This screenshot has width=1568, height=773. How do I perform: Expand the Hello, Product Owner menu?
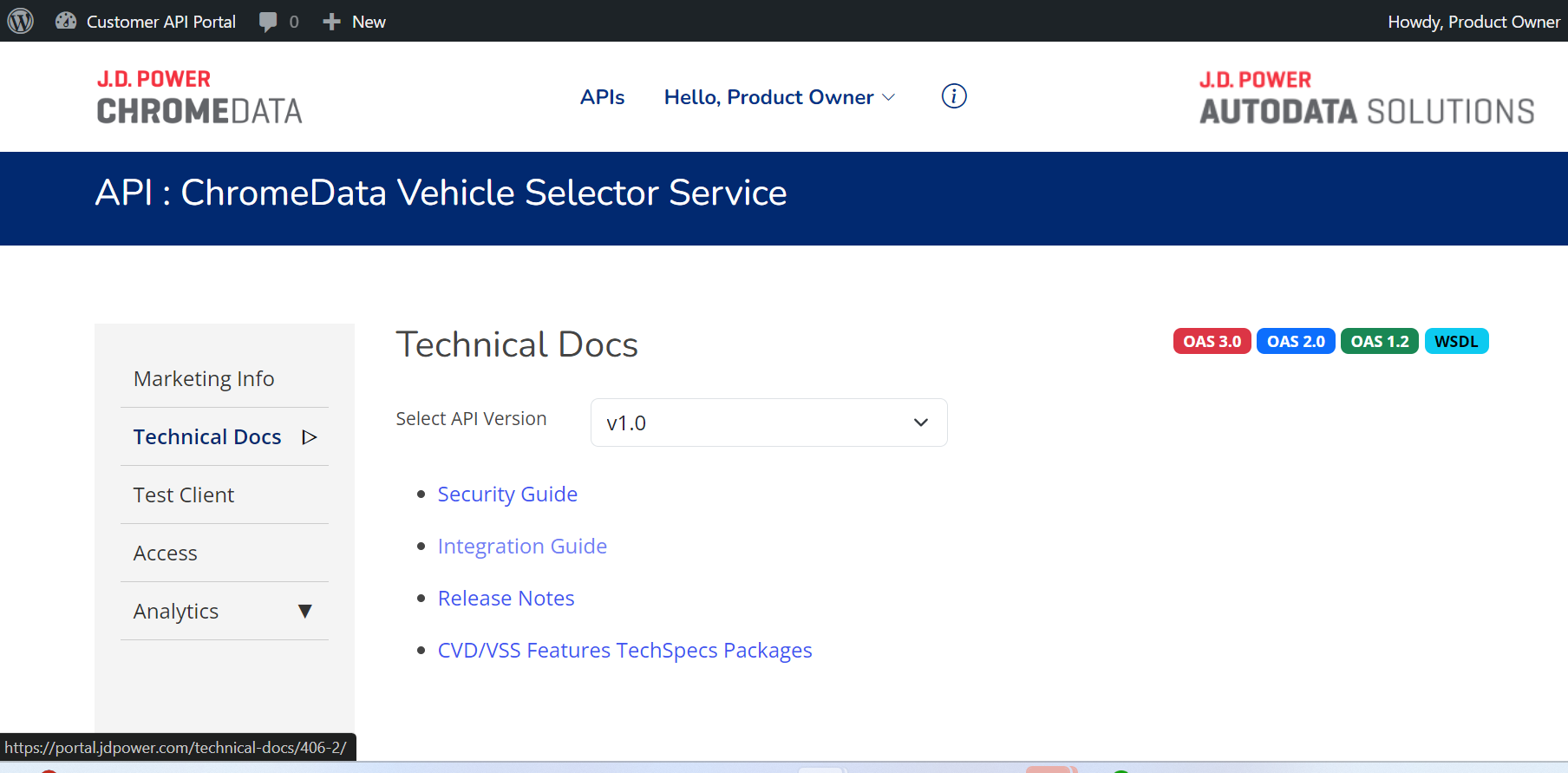coord(779,97)
